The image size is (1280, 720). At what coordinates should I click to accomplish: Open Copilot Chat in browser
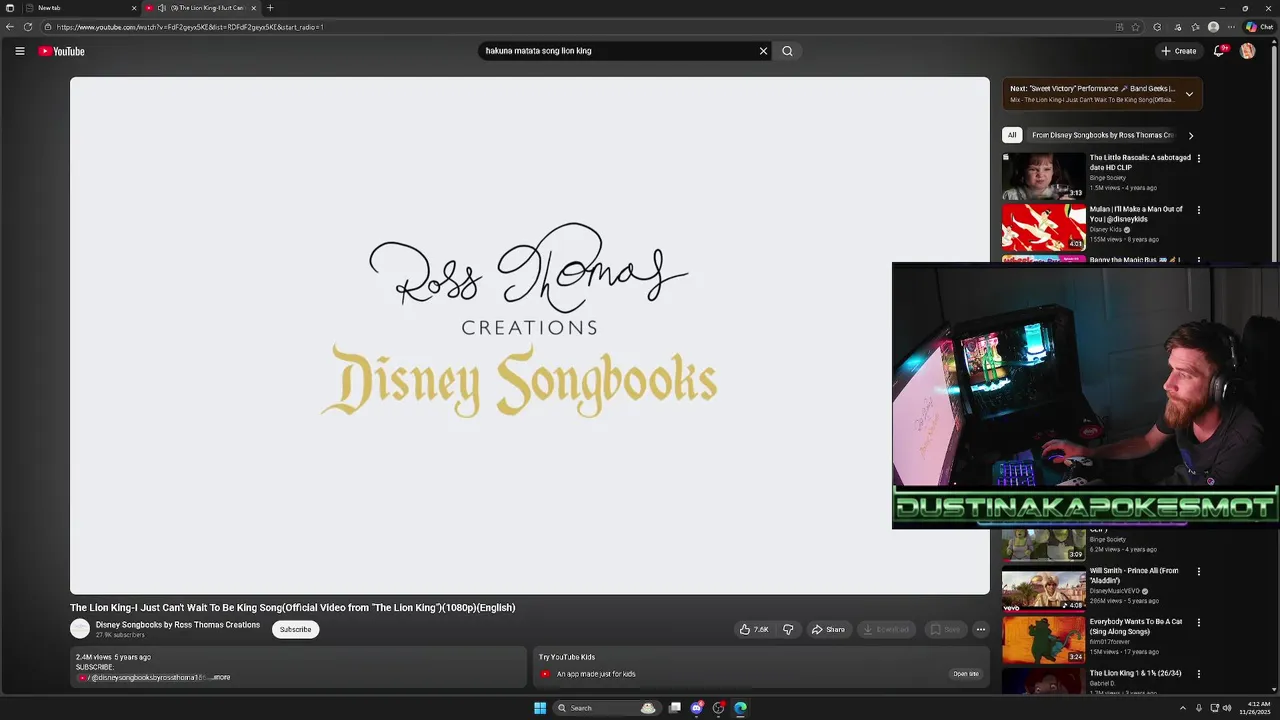point(1259,27)
